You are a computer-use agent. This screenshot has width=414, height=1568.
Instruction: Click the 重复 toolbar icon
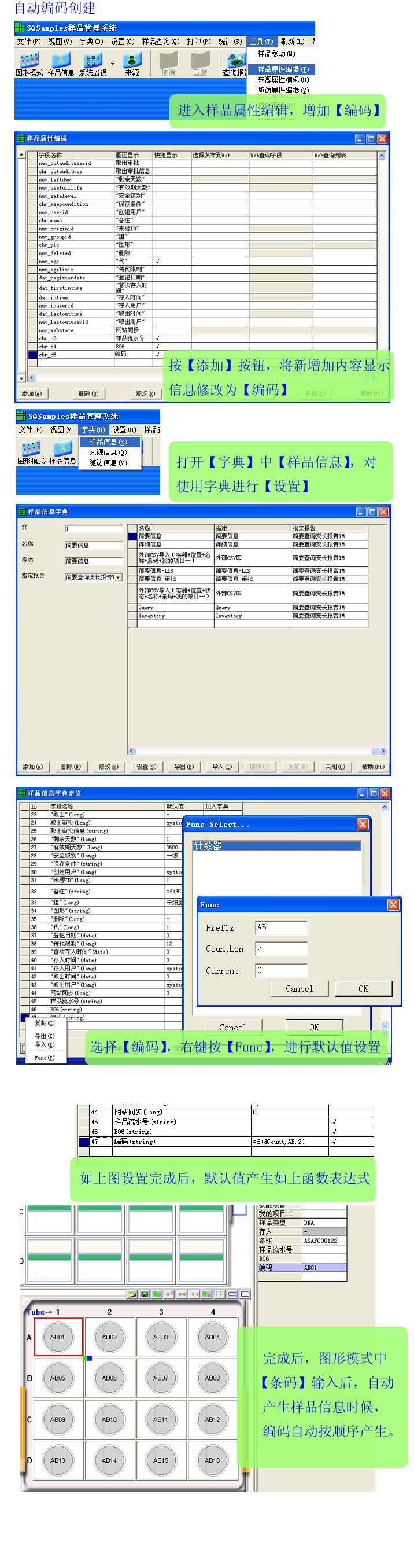(x=200, y=64)
